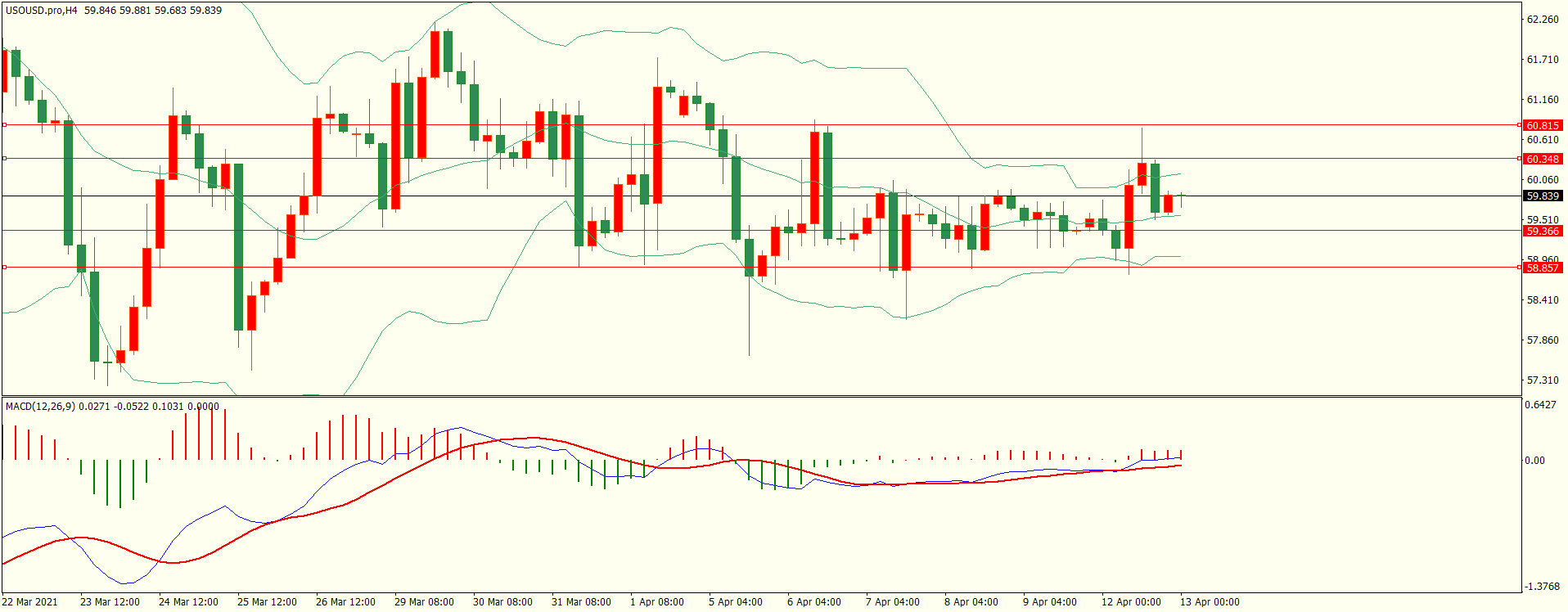Click the MACD scale value -1.3768
This screenshot has height=612, width=1568.
(1542, 587)
